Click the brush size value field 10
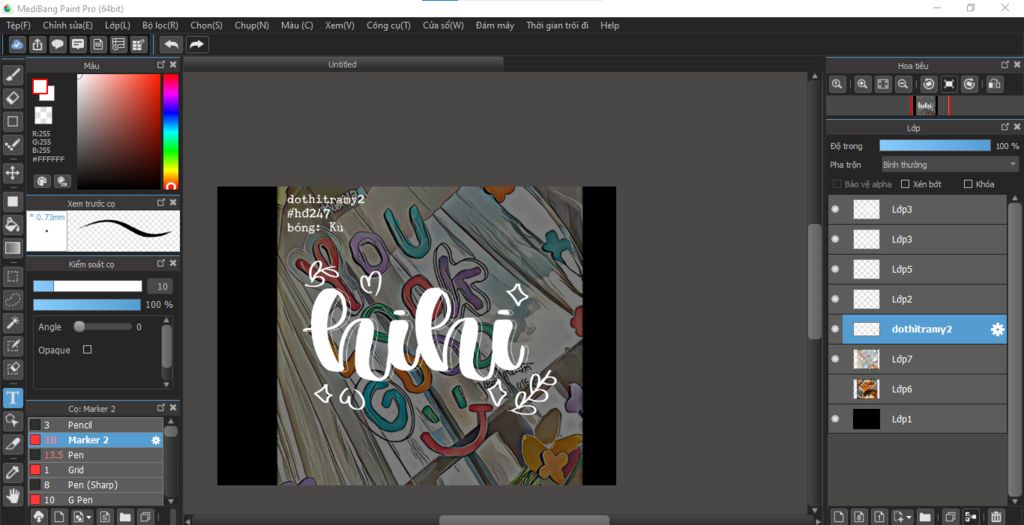 pyautogui.click(x=161, y=286)
